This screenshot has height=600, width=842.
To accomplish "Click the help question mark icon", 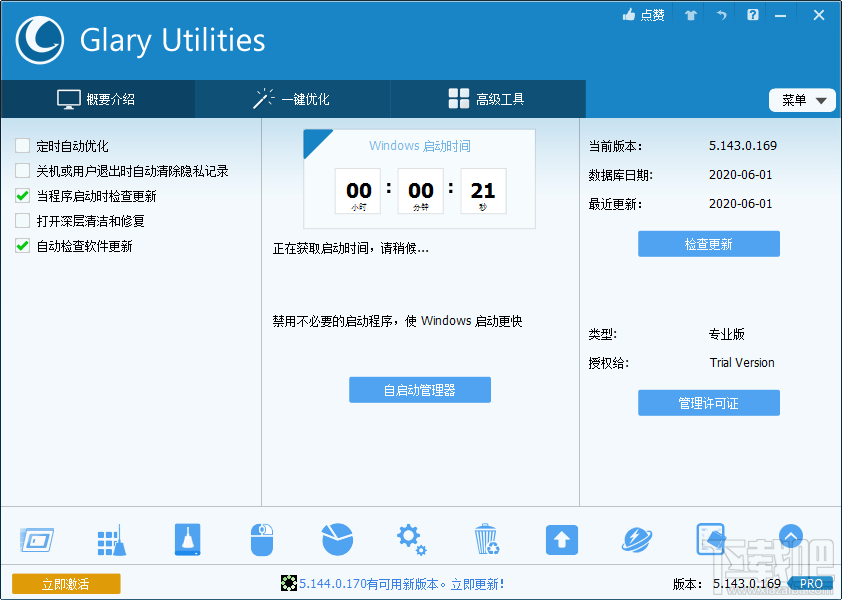I will tap(753, 15).
